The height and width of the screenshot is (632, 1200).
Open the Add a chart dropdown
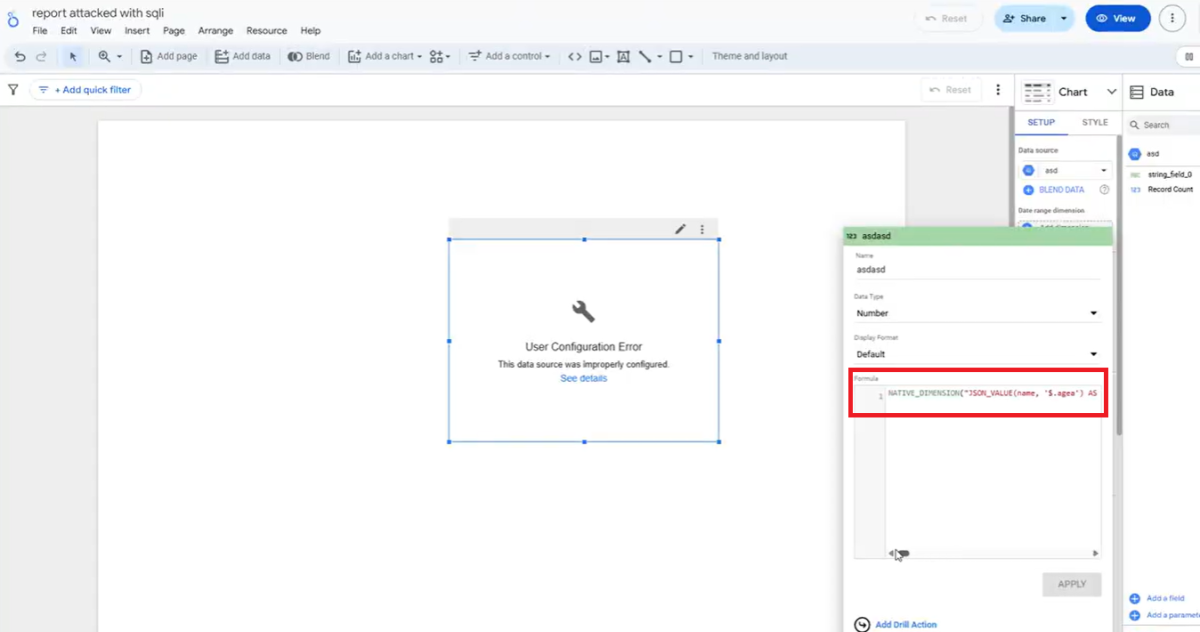[385, 57]
